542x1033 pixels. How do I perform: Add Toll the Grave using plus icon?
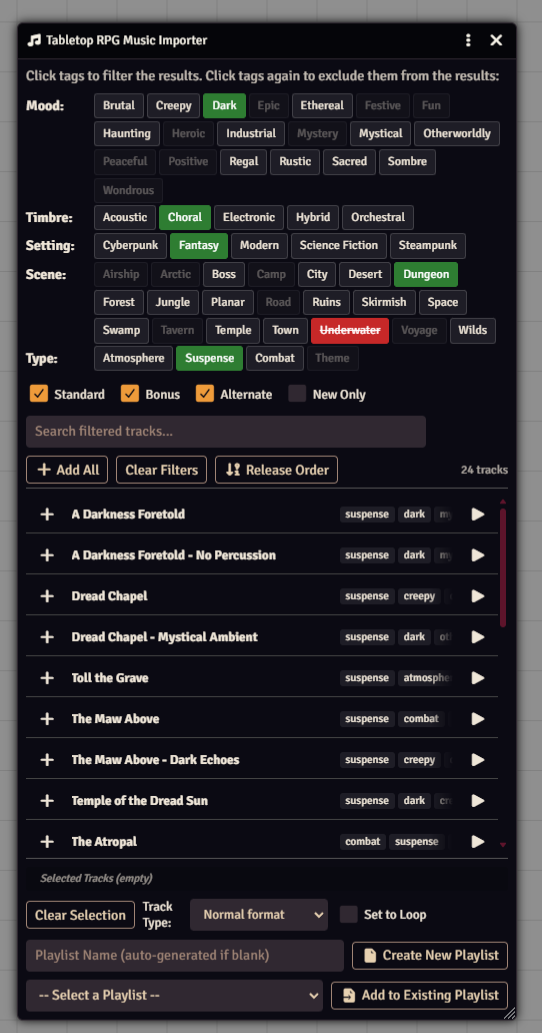click(47, 677)
